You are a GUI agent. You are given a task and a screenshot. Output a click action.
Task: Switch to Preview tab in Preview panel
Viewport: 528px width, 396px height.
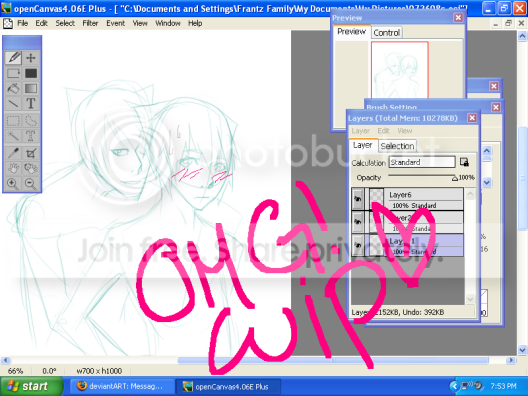click(x=352, y=32)
